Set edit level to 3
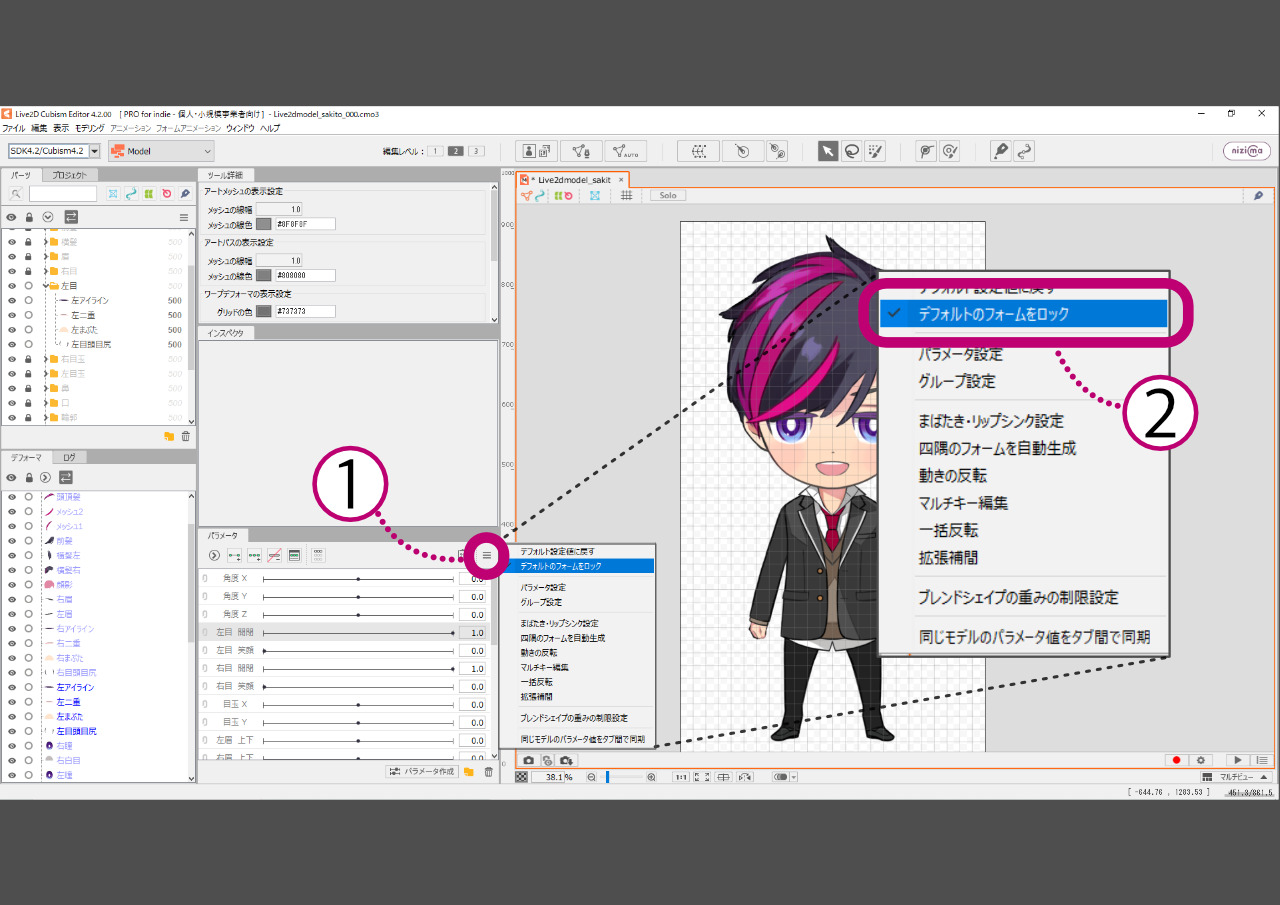1280x905 pixels. point(476,151)
